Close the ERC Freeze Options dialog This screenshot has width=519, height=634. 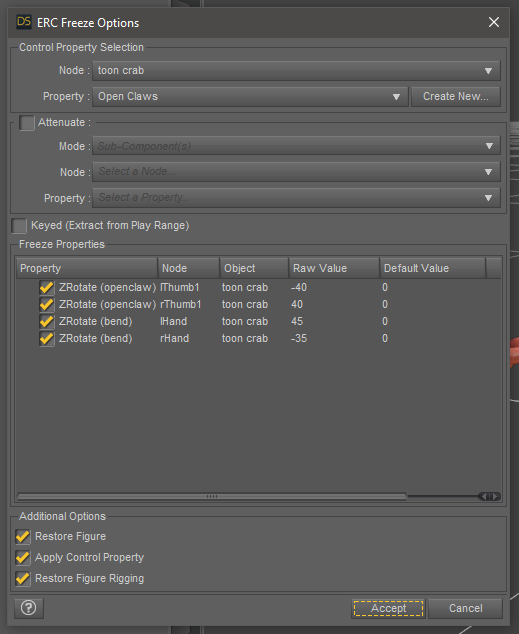click(x=494, y=22)
